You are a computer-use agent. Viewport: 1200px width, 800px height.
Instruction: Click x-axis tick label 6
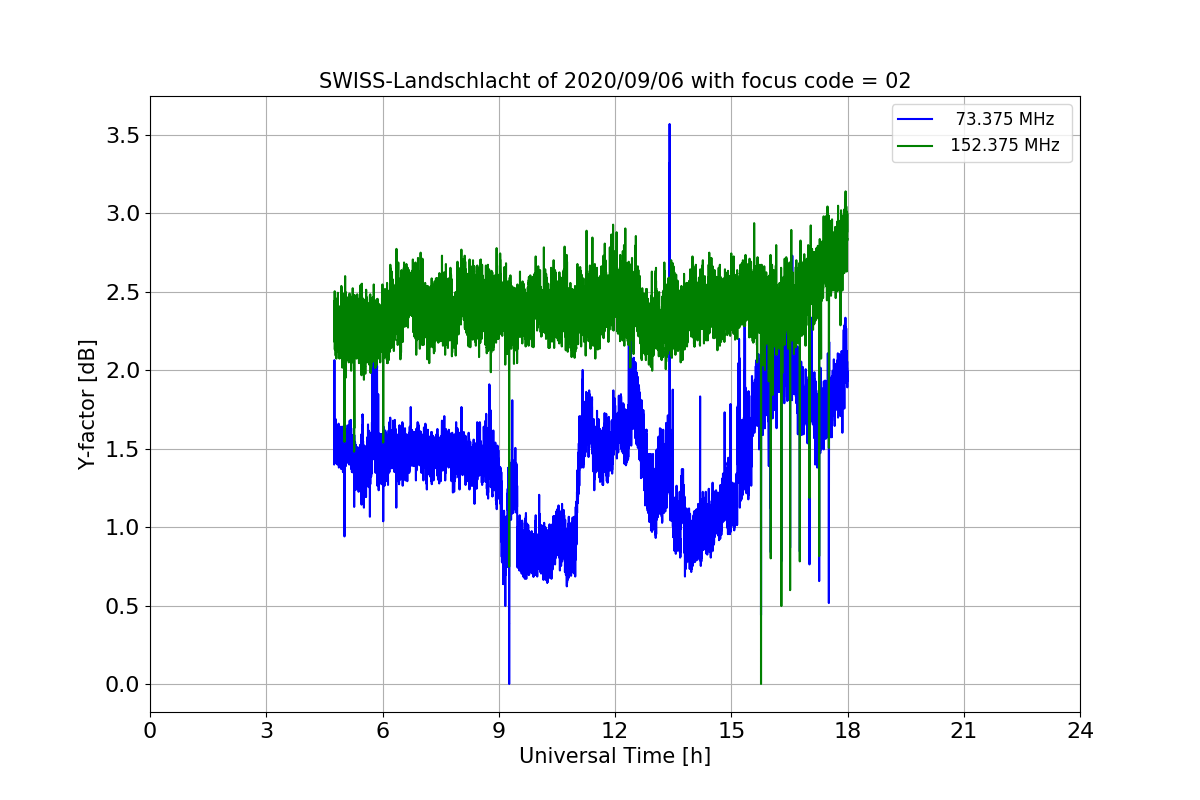(x=383, y=731)
